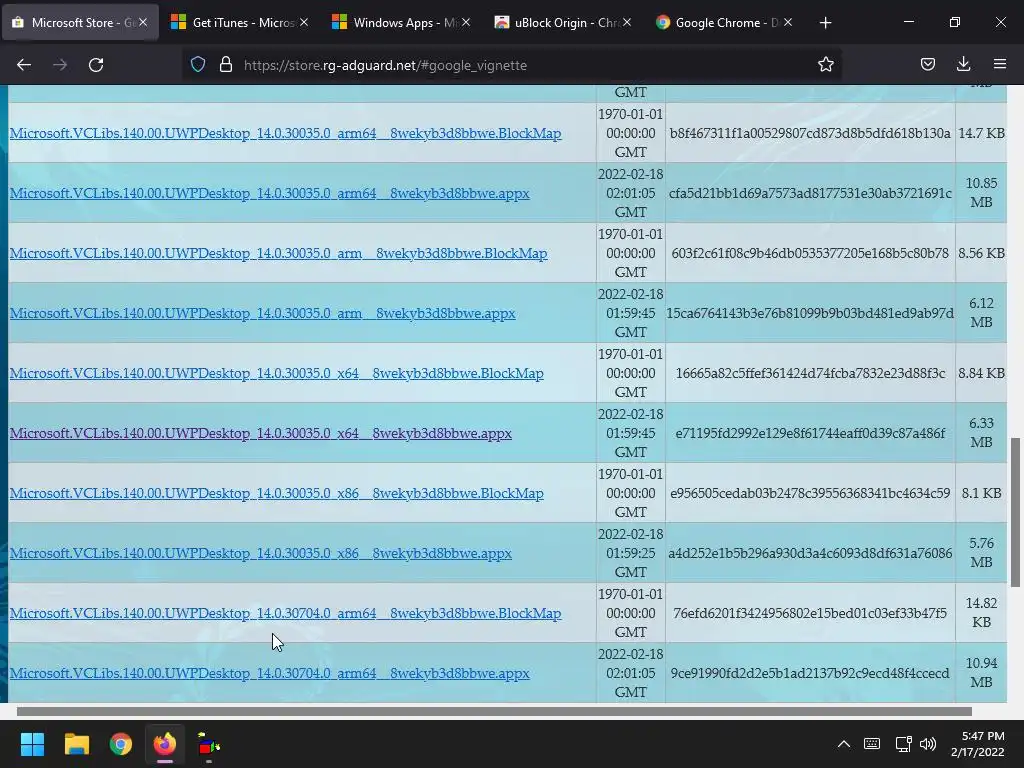Reload the current page
Viewport: 1024px width, 768px height.
(x=96, y=65)
